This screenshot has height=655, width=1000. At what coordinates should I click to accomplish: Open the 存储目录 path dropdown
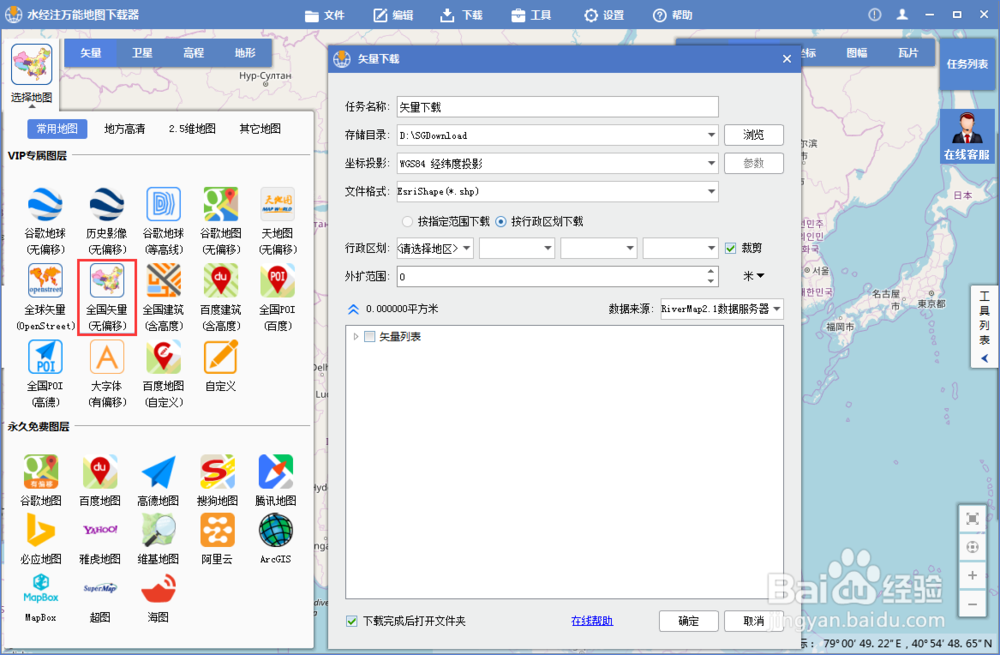711,135
